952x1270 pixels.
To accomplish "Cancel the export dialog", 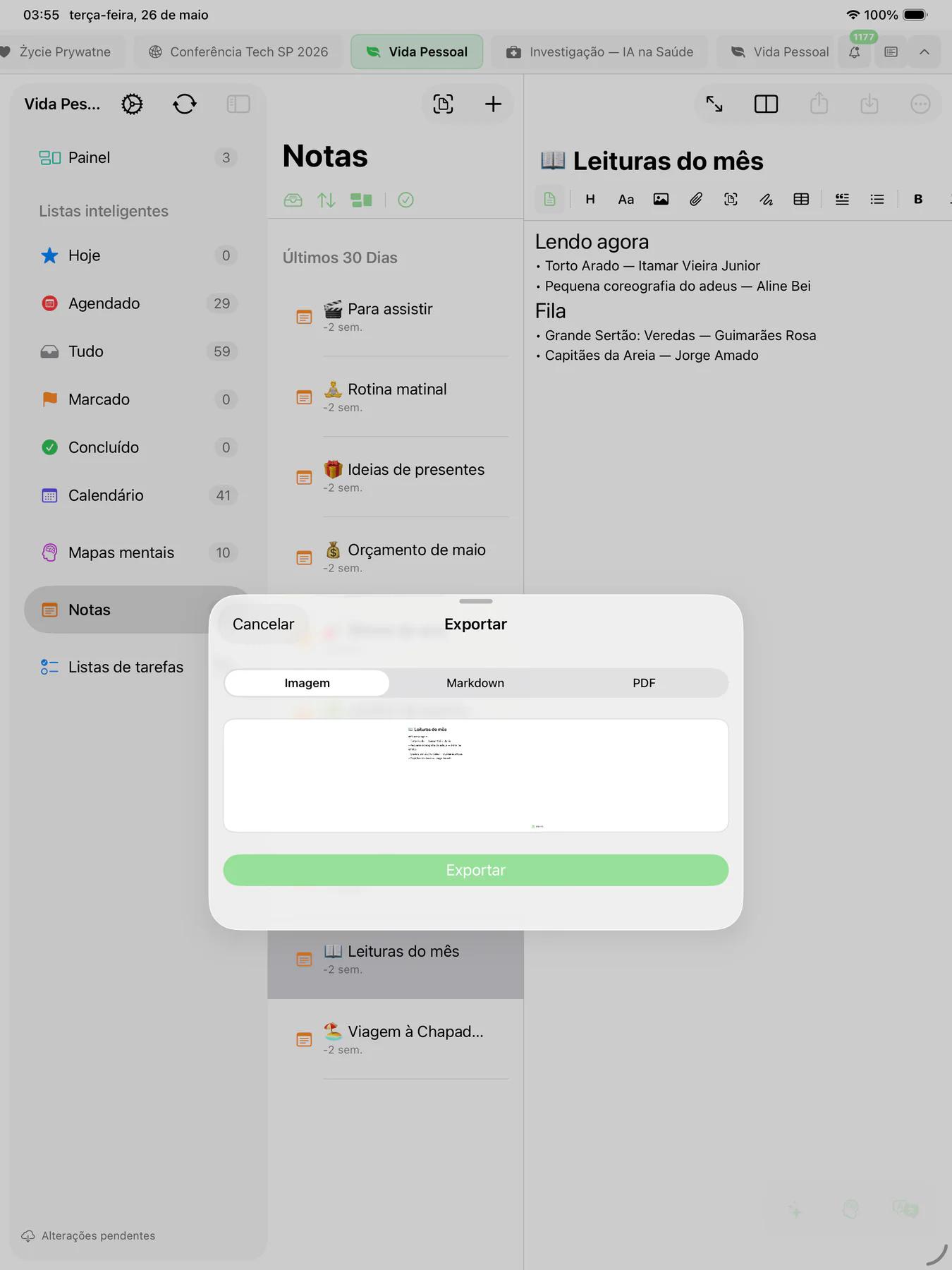I will point(263,624).
